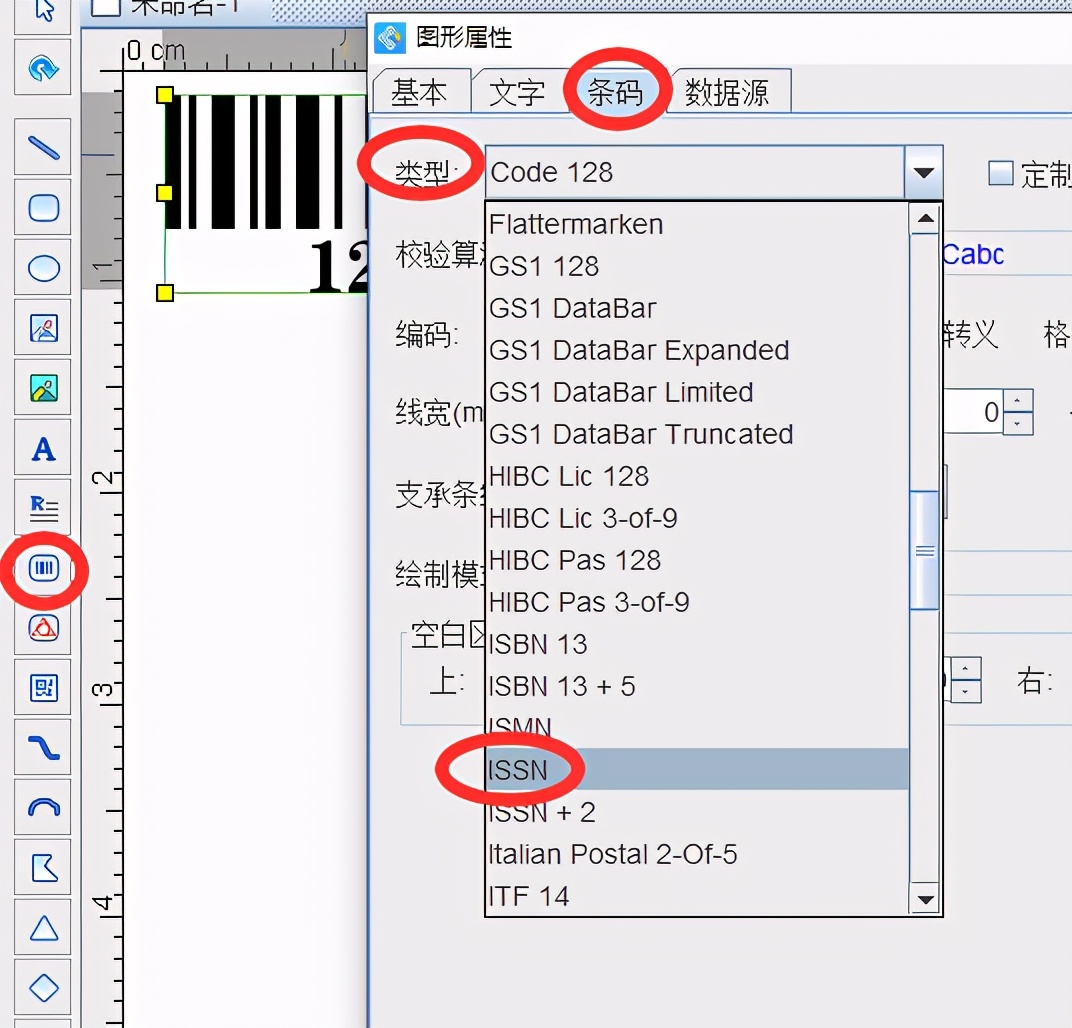Viewport: 1072px width, 1028px height.
Task: Select the diamond shape tool
Action: (43, 988)
